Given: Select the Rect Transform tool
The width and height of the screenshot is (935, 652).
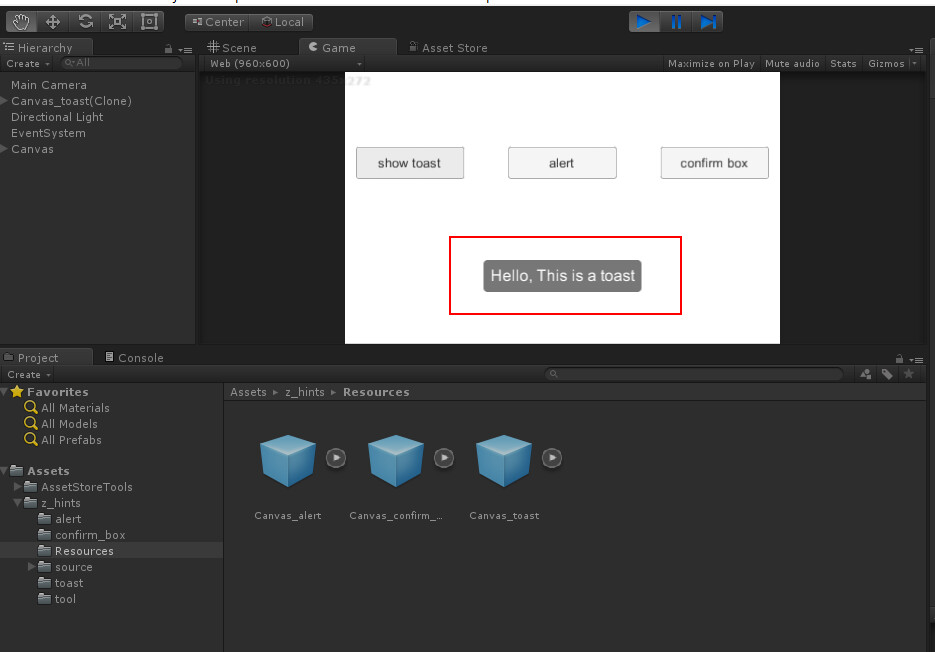Looking at the screenshot, I should click(150, 21).
